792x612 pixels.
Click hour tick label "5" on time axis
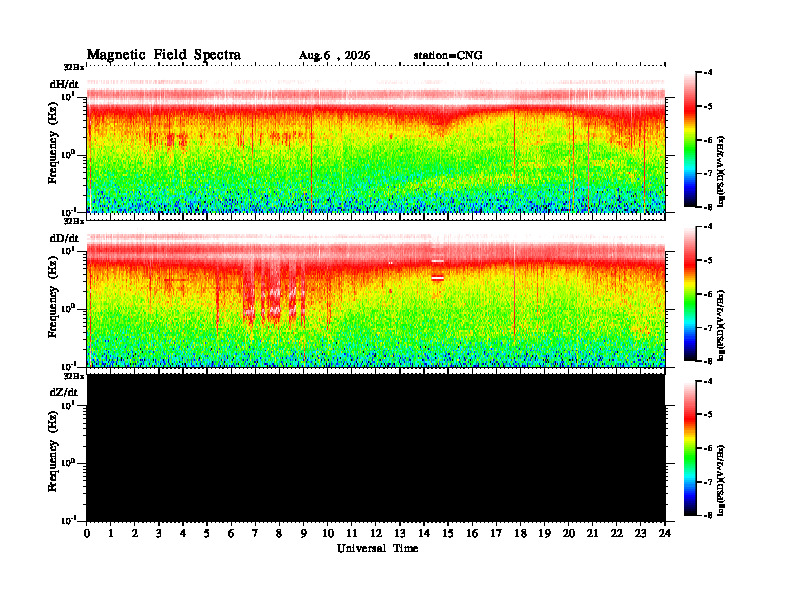[207, 533]
